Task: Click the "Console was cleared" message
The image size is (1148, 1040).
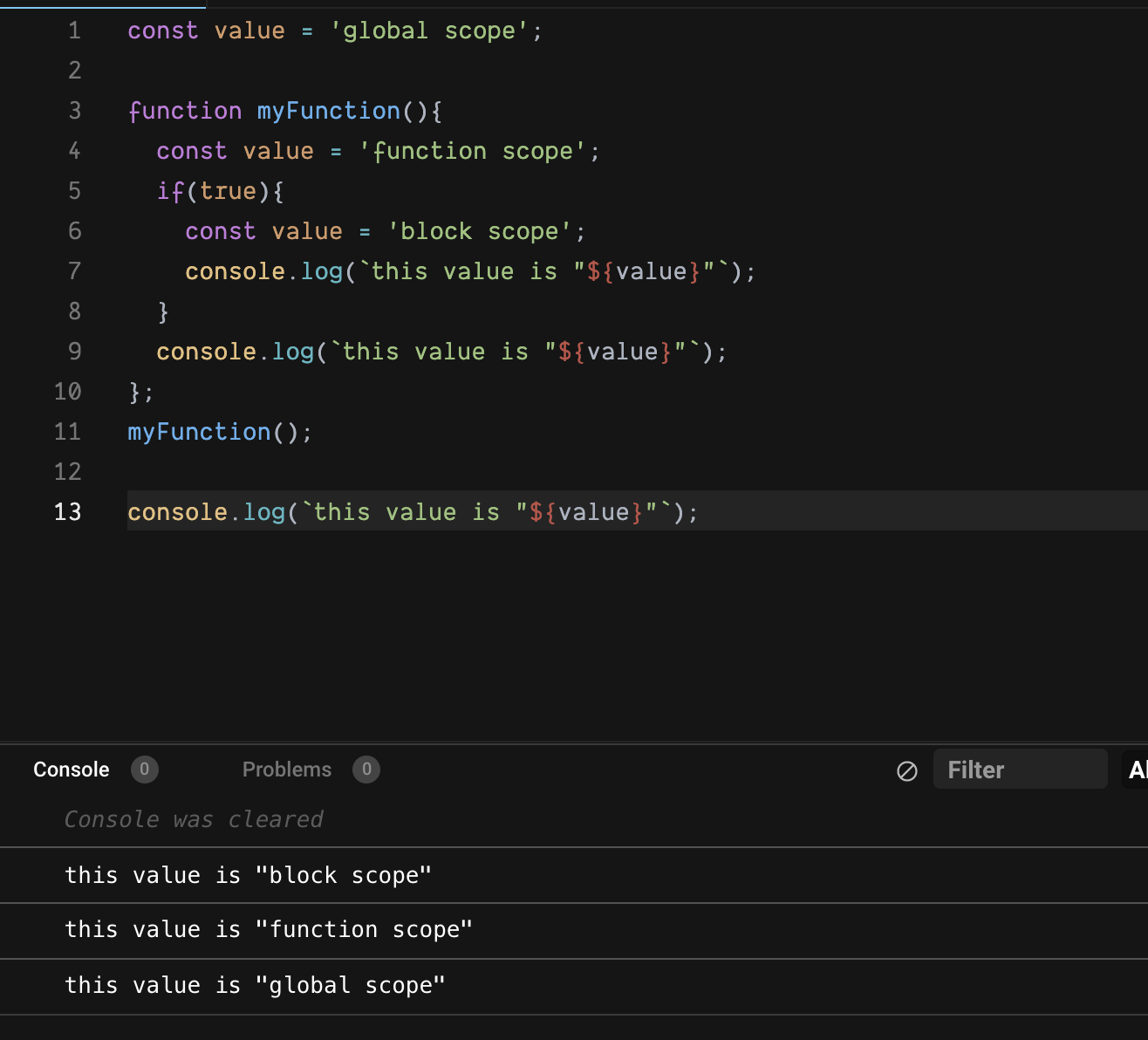Action: point(194,819)
